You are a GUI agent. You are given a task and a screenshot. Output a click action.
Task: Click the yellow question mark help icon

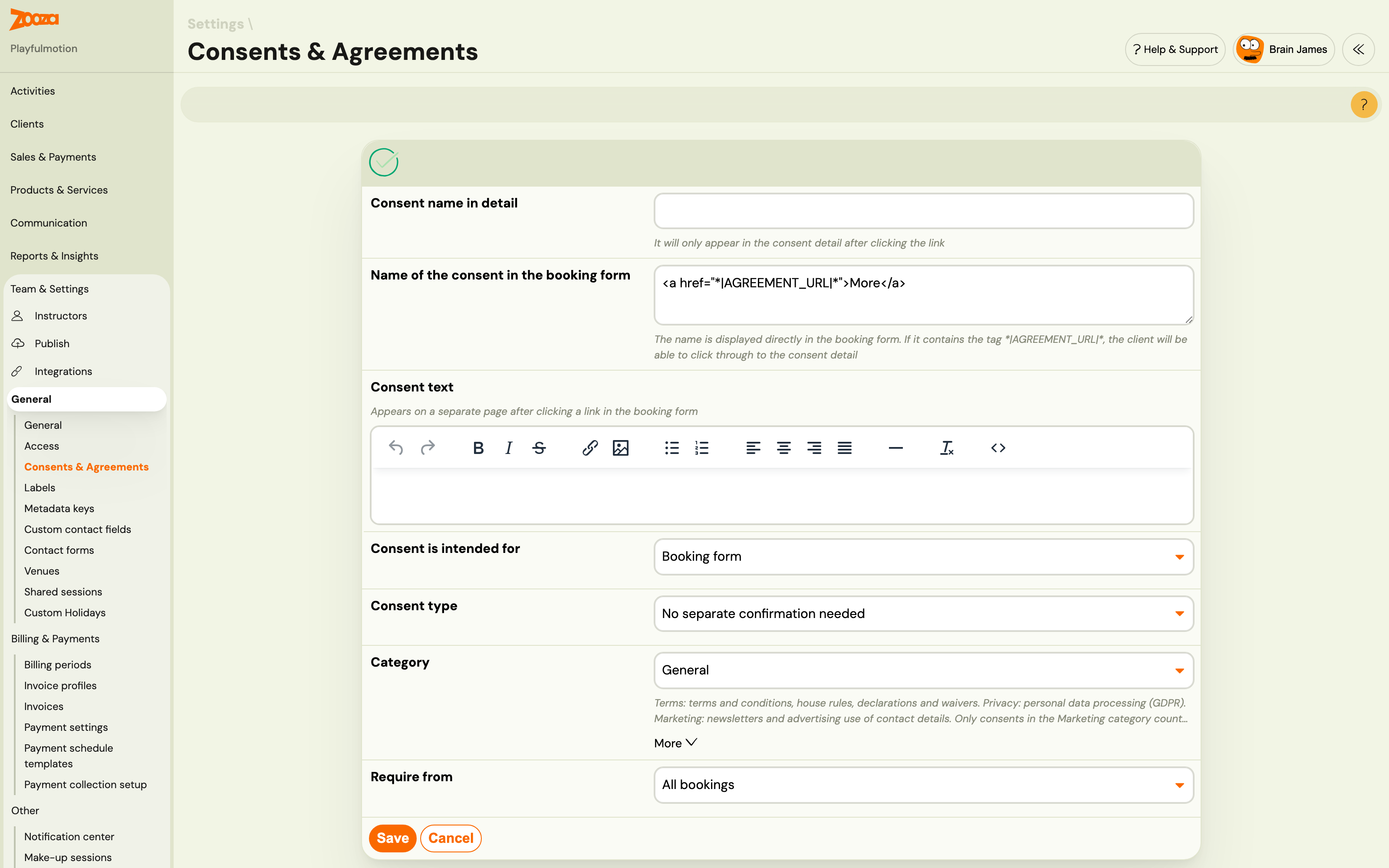point(1364,105)
